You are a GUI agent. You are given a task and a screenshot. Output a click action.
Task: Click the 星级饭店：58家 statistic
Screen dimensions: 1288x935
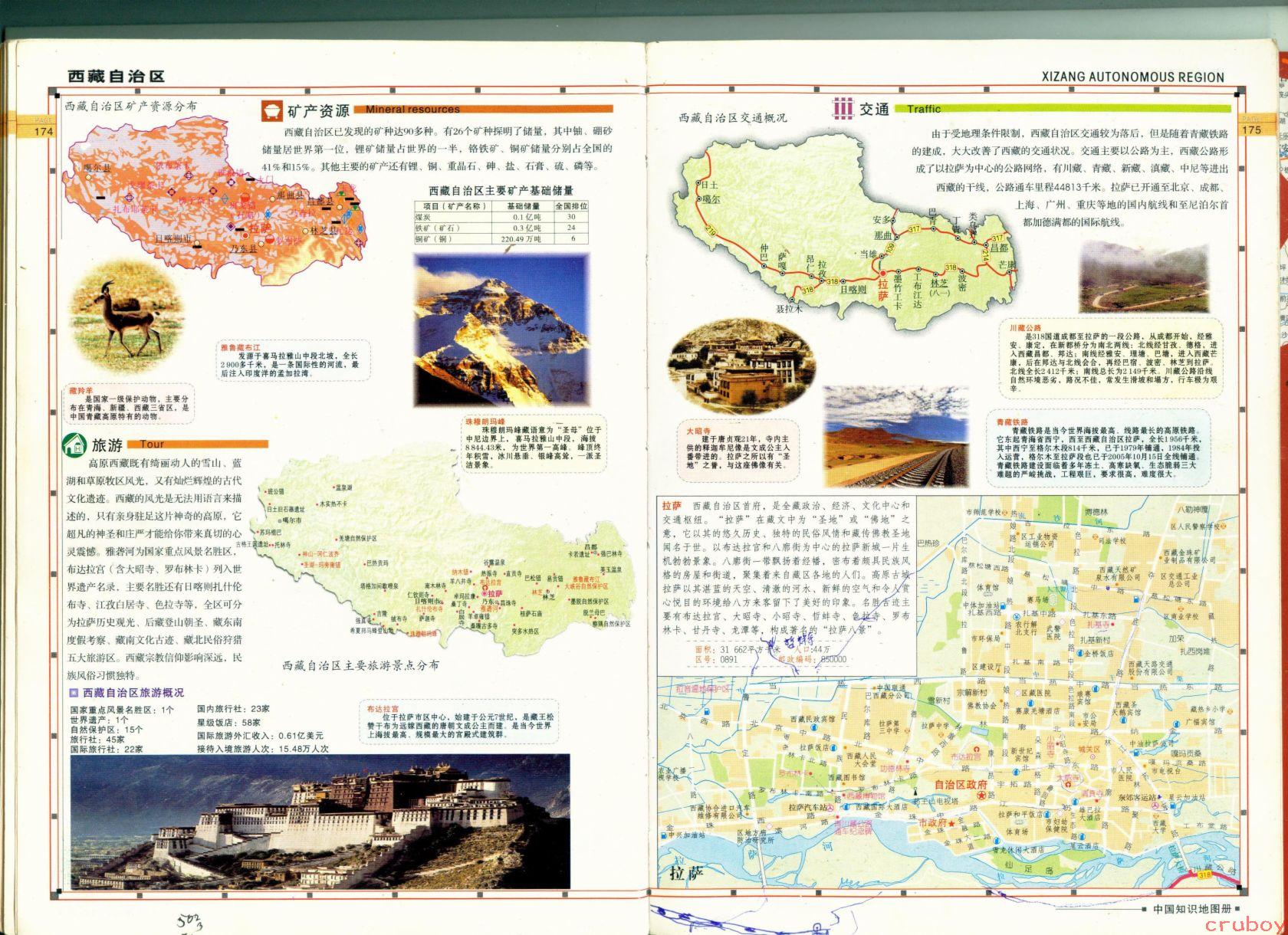[x=229, y=722]
